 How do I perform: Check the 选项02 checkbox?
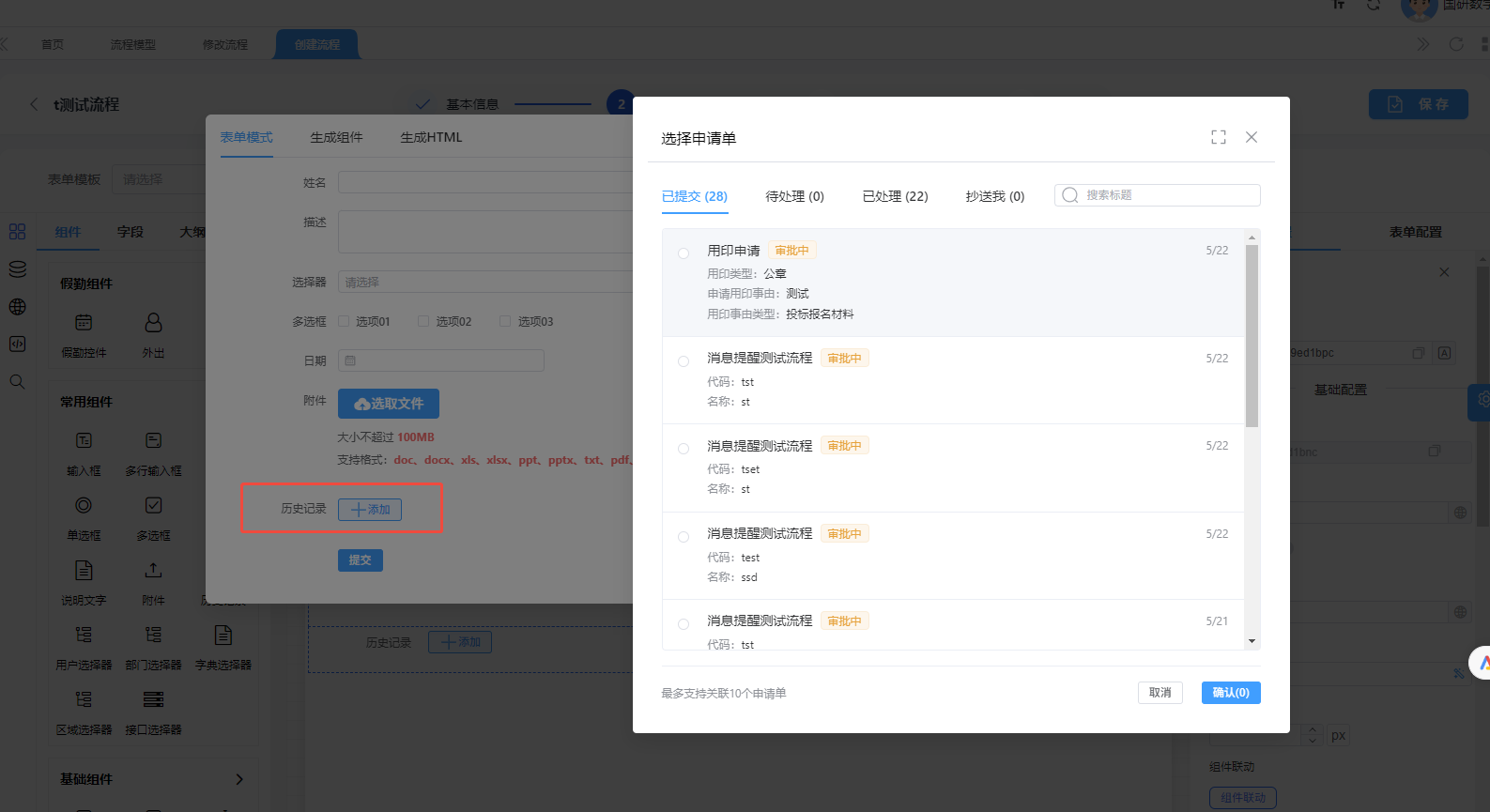[423, 321]
